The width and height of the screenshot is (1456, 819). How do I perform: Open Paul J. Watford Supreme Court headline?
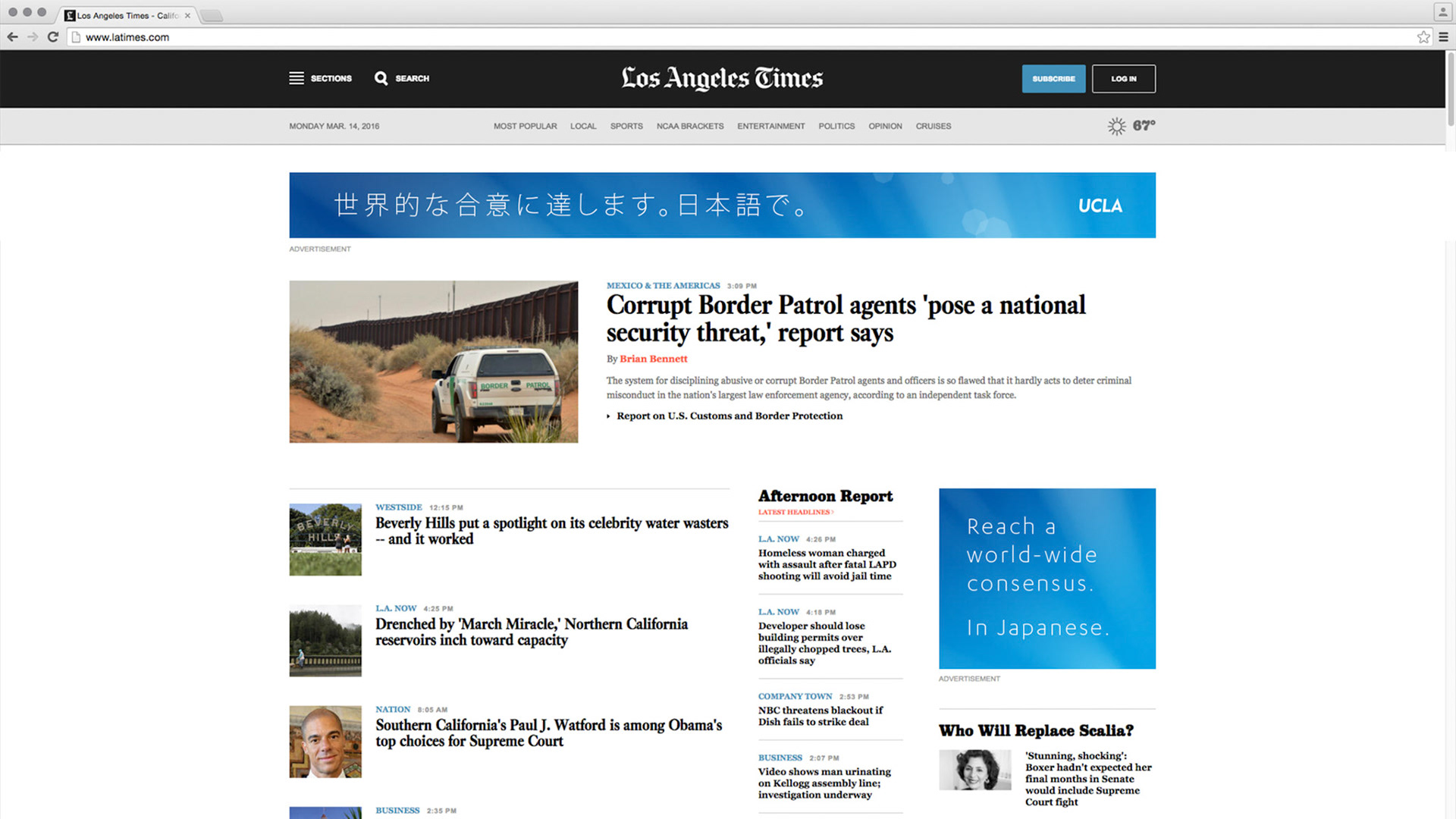(x=548, y=733)
